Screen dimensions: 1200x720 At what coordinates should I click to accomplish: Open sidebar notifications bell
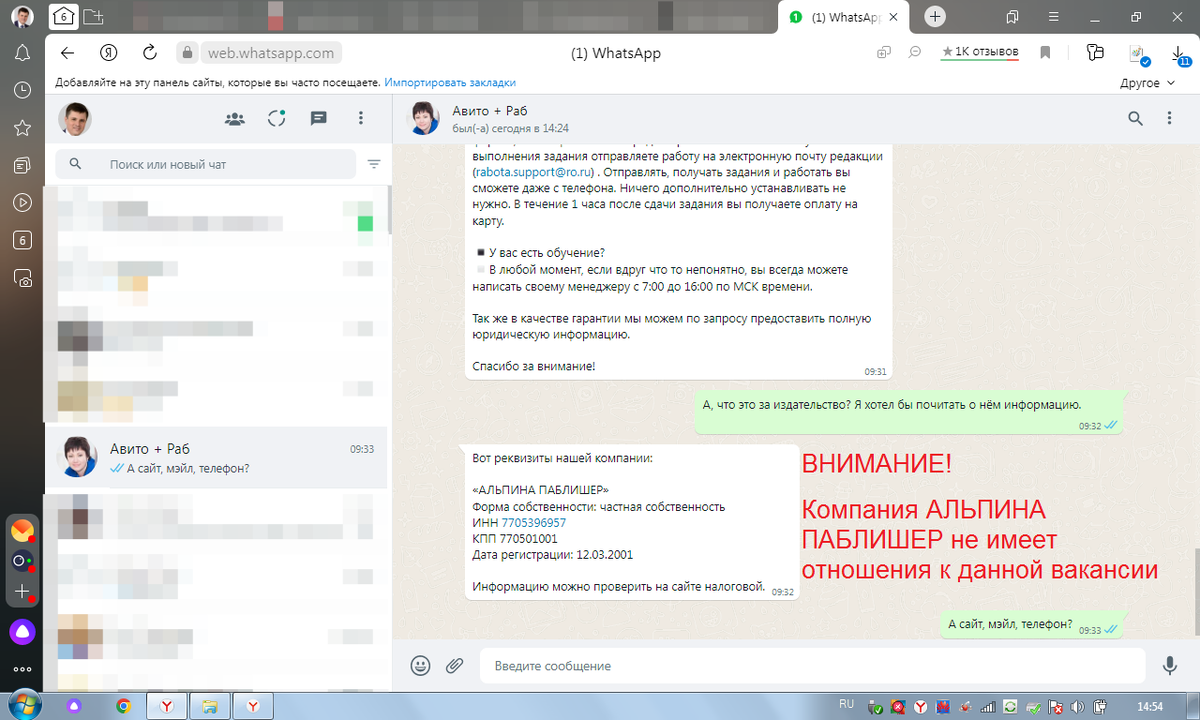[22, 52]
